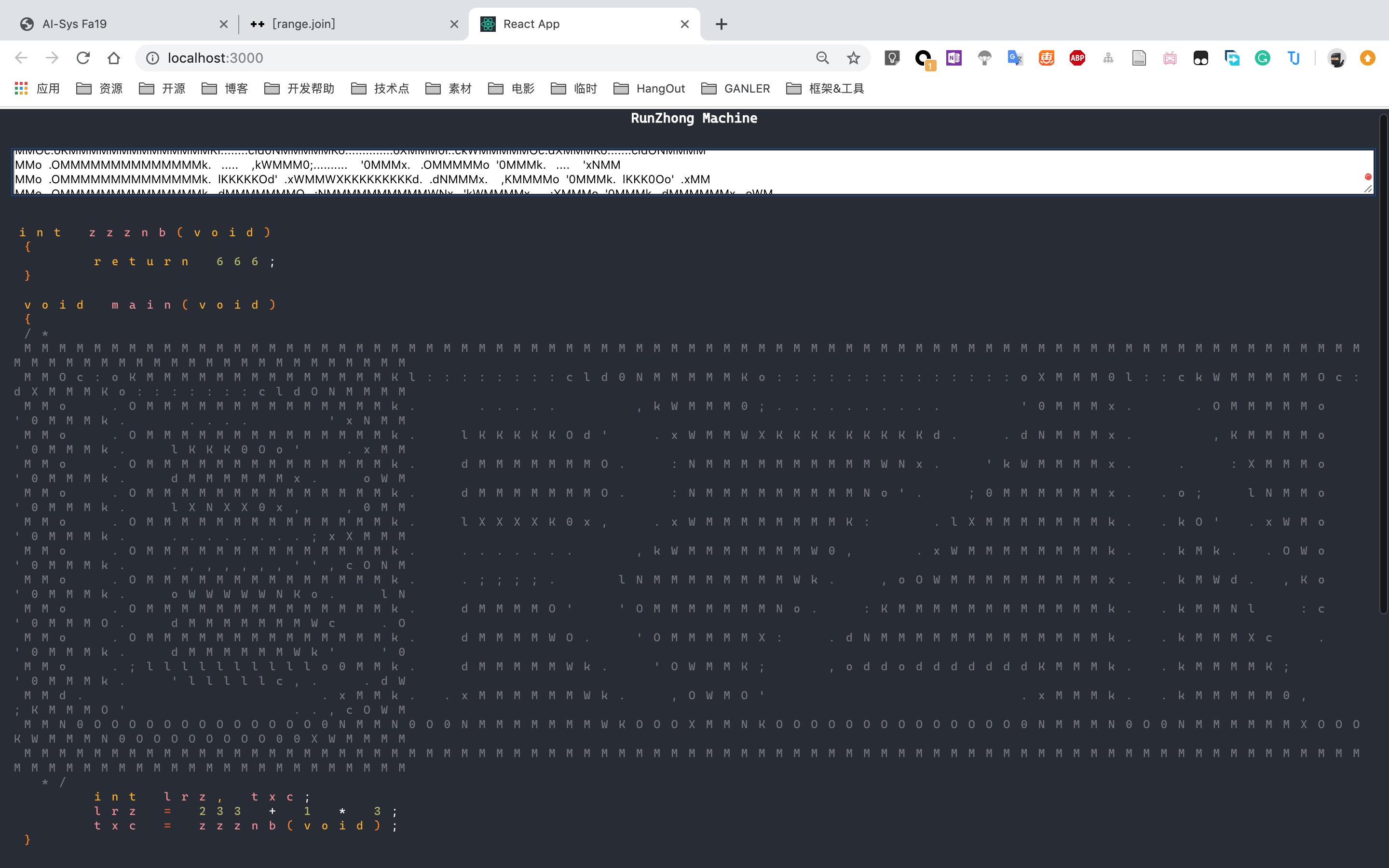The height and width of the screenshot is (868, 1389).
Task: Open the Grammarly extension
Action: [x=1262, y=58]
